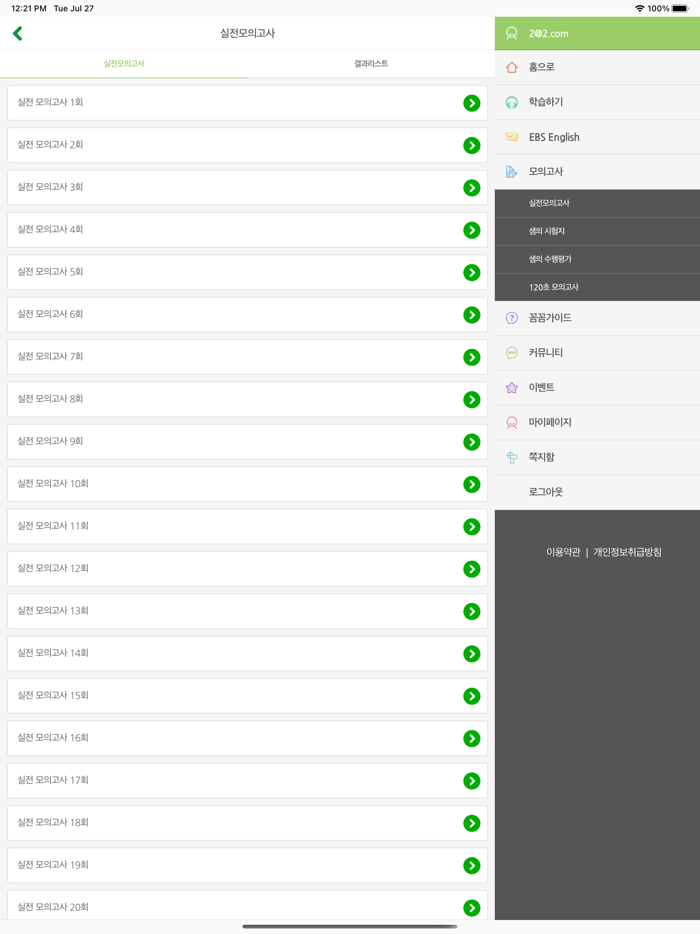700x934 pixels.
Task: Select 샘의 시험지 submenu item
Action: 597,231
